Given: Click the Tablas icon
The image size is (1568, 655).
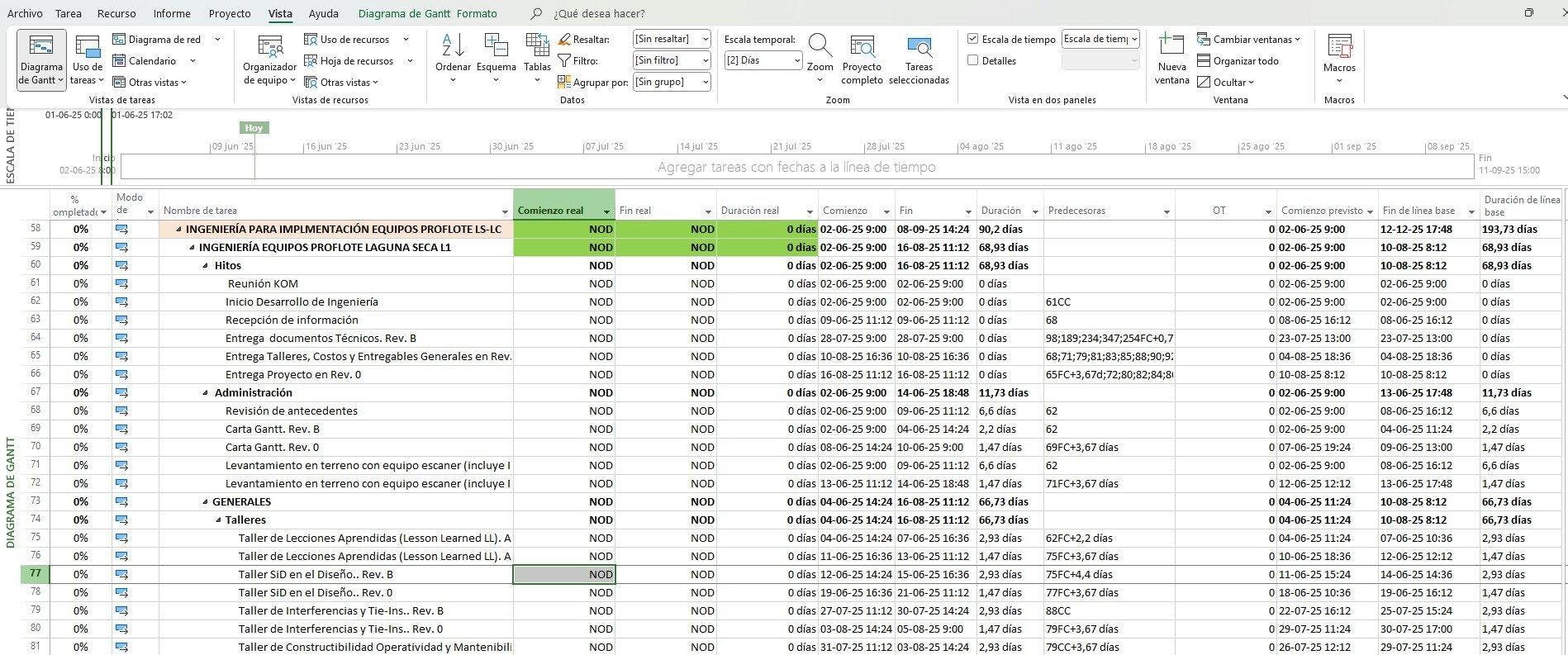Looking at the screenshot, I should (x=537, y=48).
